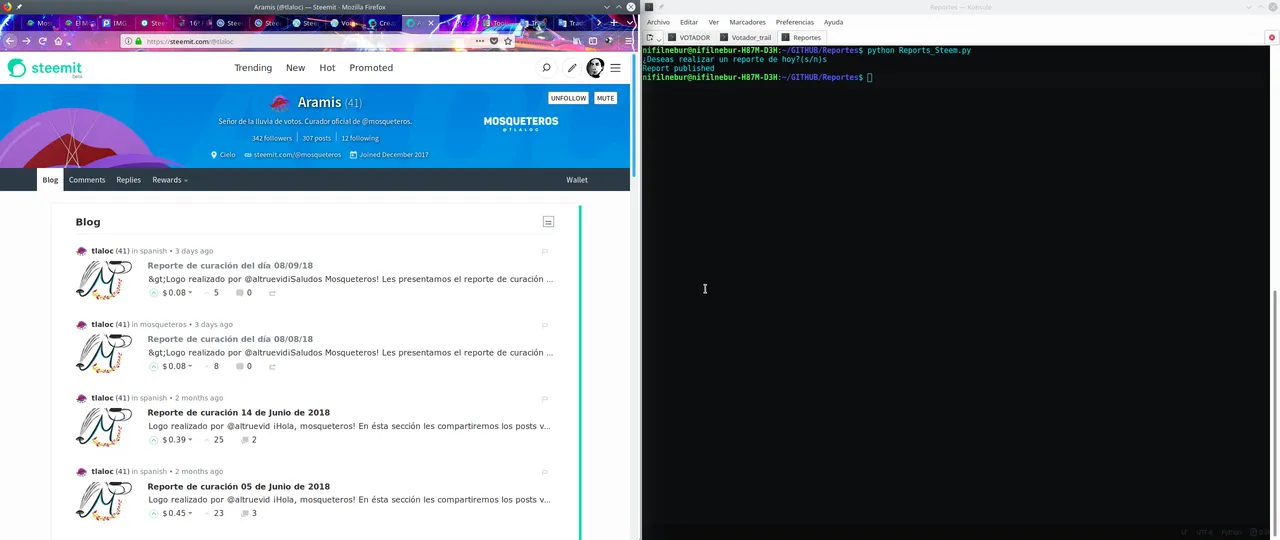The width and height of the screenshot is (1280, 540).
Task: Click the UNFOLLOW button
Action: point(568,98)
